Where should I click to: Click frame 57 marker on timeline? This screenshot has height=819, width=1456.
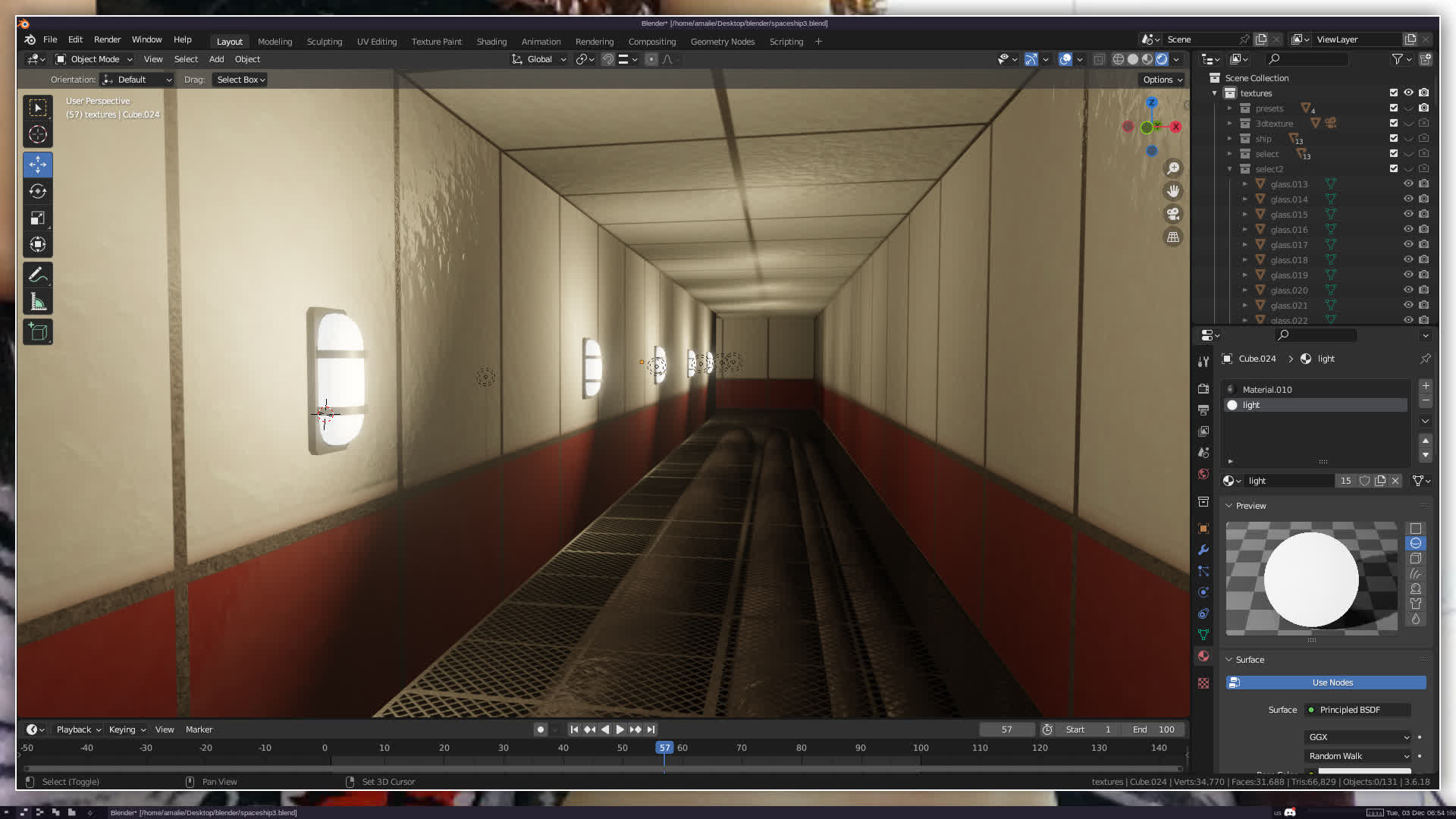pos(664,748)
